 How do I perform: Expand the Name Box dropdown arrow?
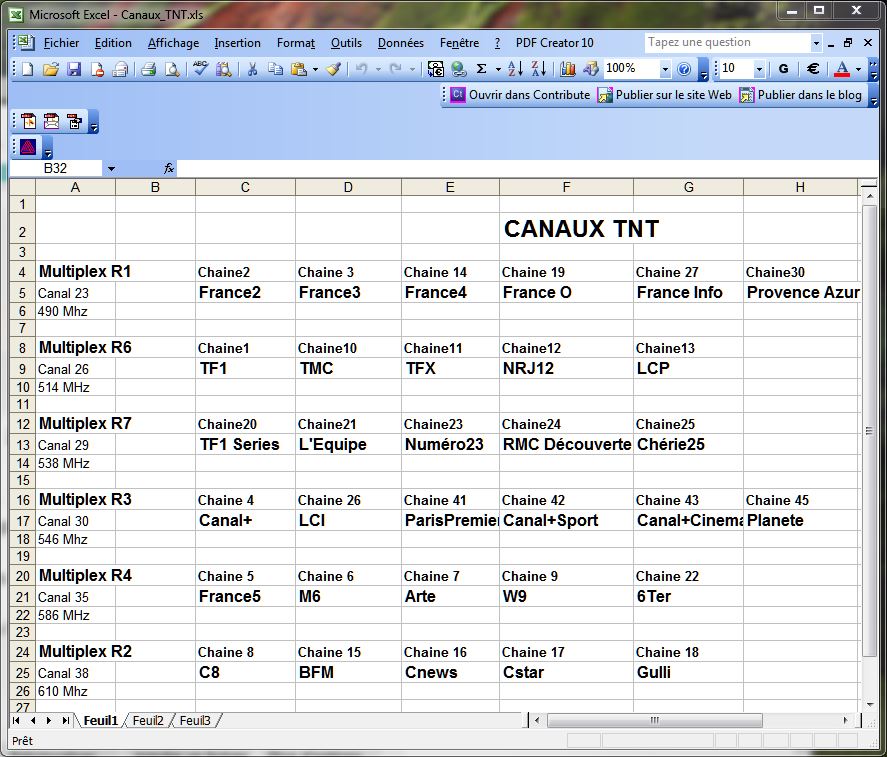pos(111,169)
